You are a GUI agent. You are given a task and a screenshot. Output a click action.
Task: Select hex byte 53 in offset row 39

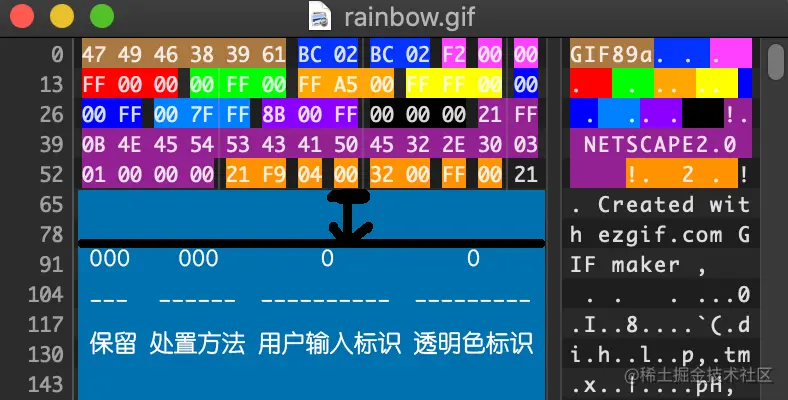coord(238,145)
